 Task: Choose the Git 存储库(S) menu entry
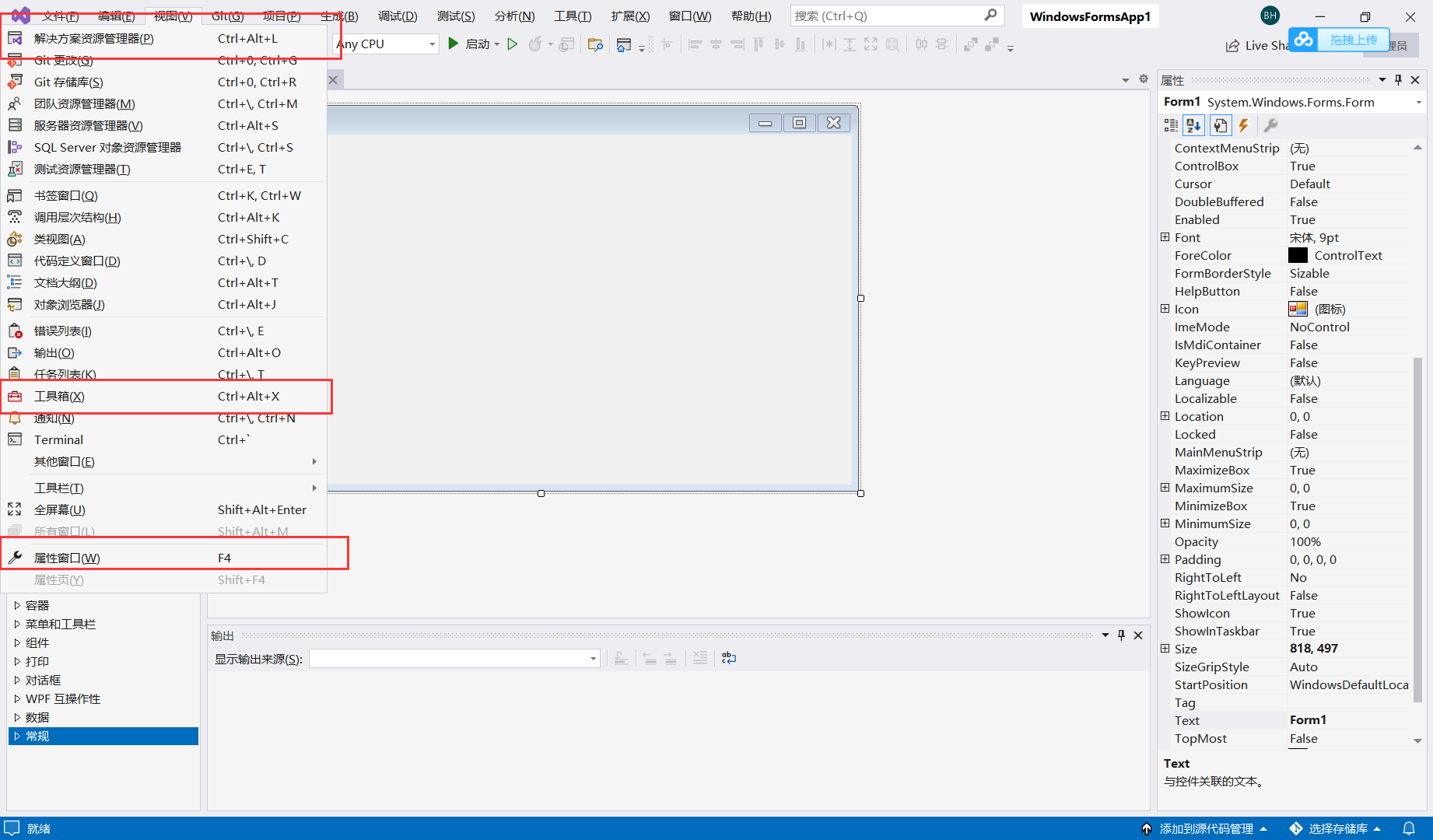[x=163, y=82]
